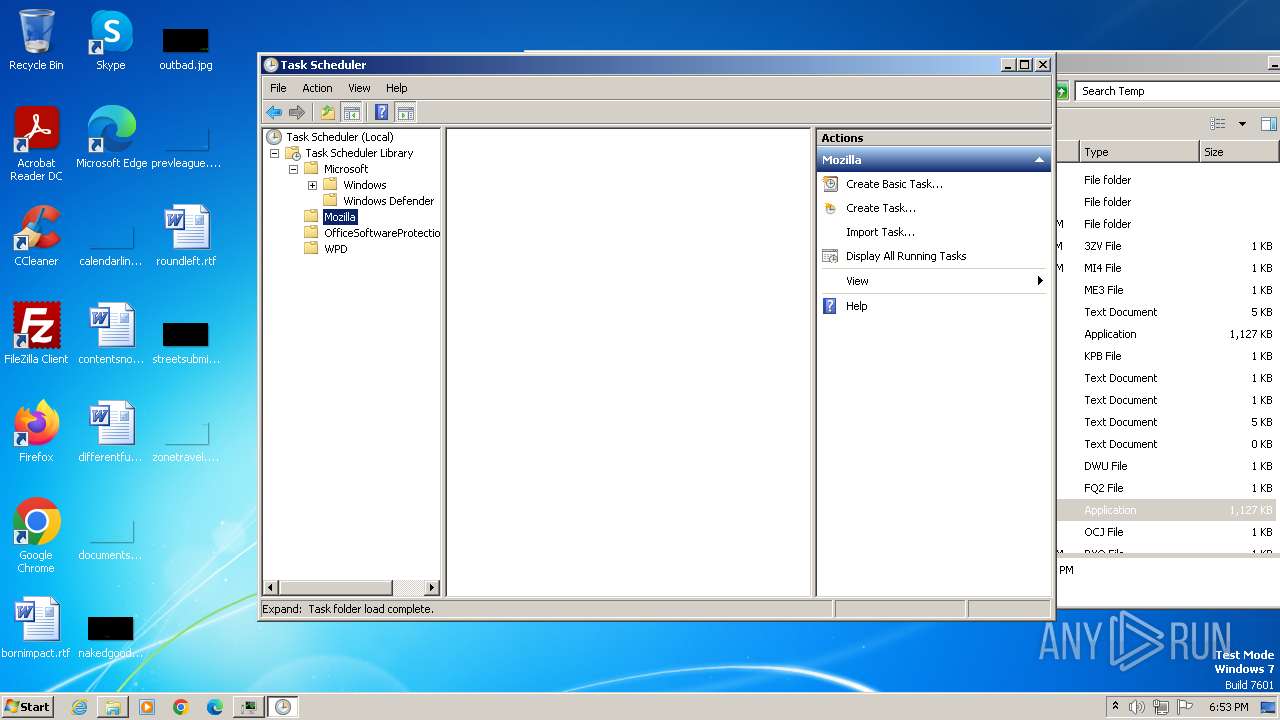Open the Acrobat Reader DC shortcut

click(36, 144)
